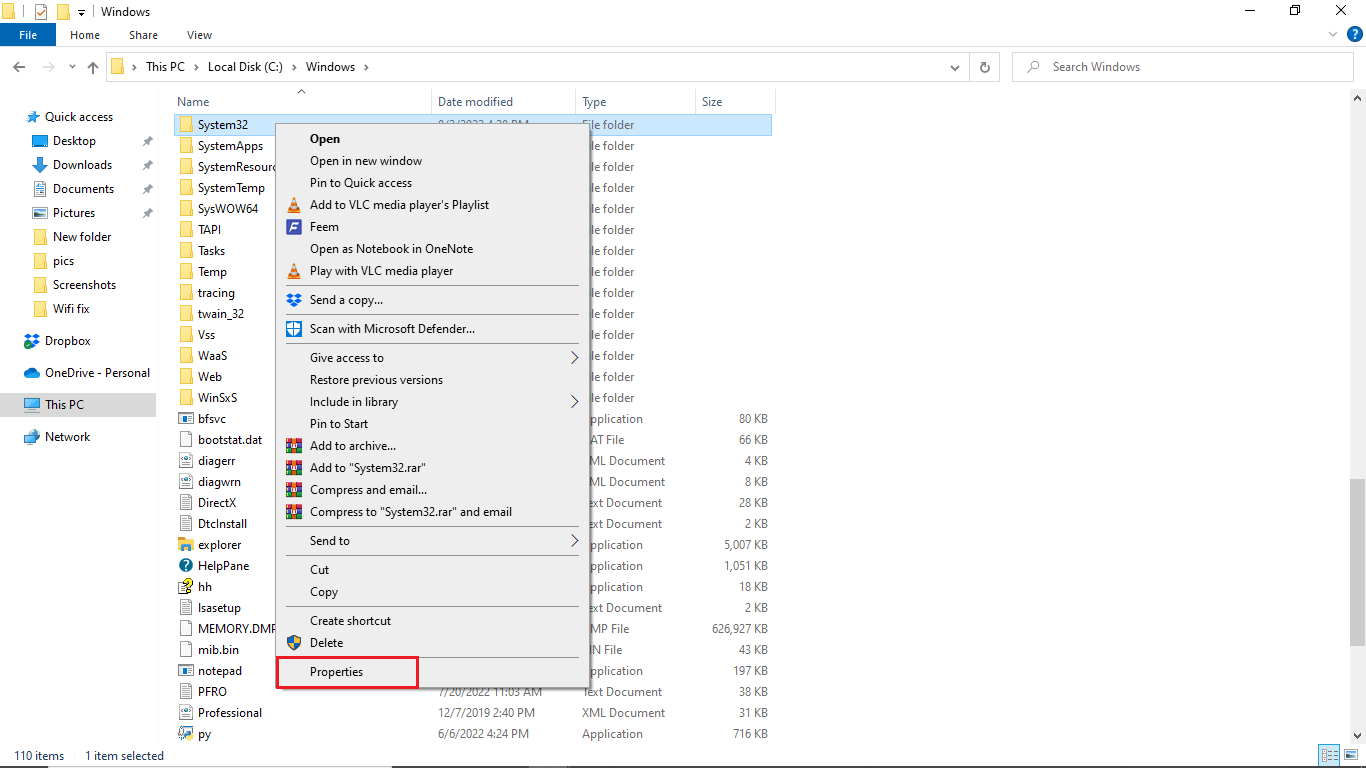
Task: Click the explorer application icon
Action: pos(185,545)
